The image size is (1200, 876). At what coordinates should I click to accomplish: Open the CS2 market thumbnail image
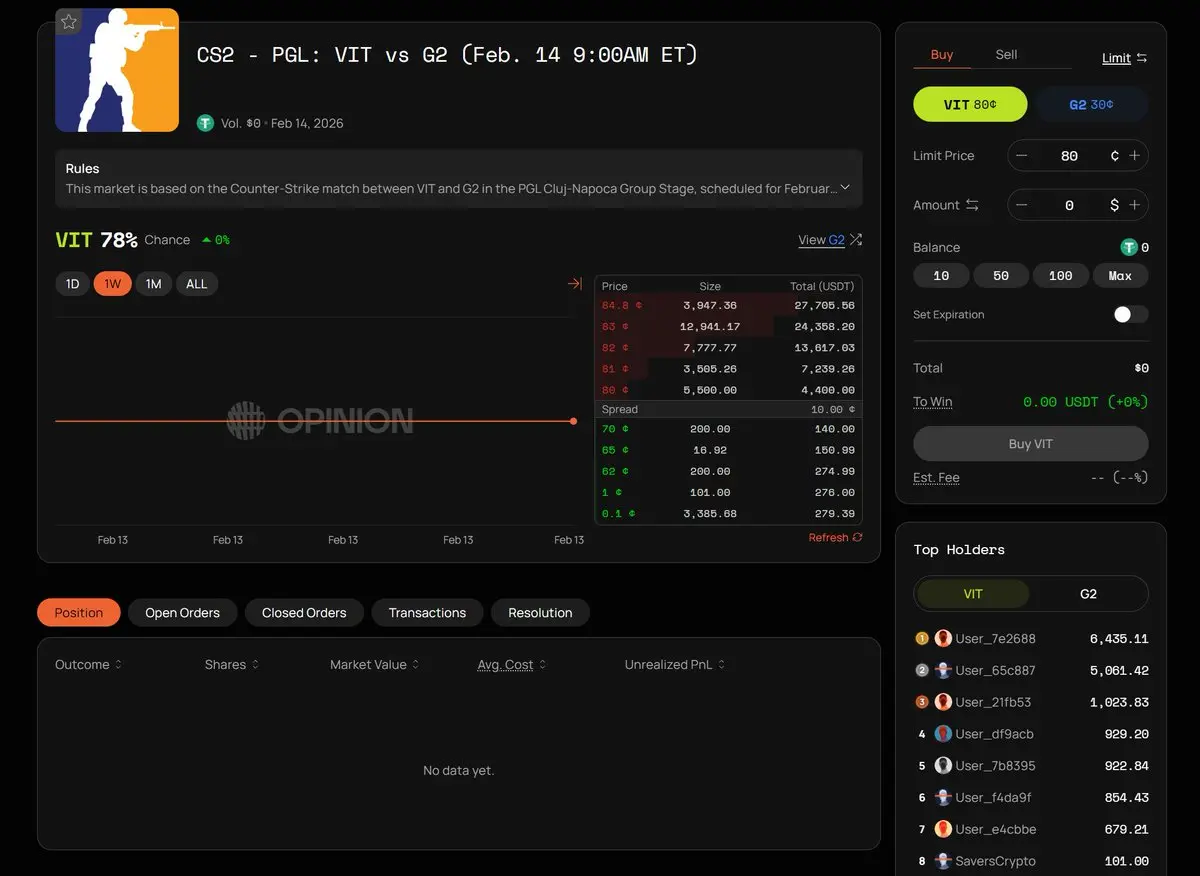[x=117, y=70]
